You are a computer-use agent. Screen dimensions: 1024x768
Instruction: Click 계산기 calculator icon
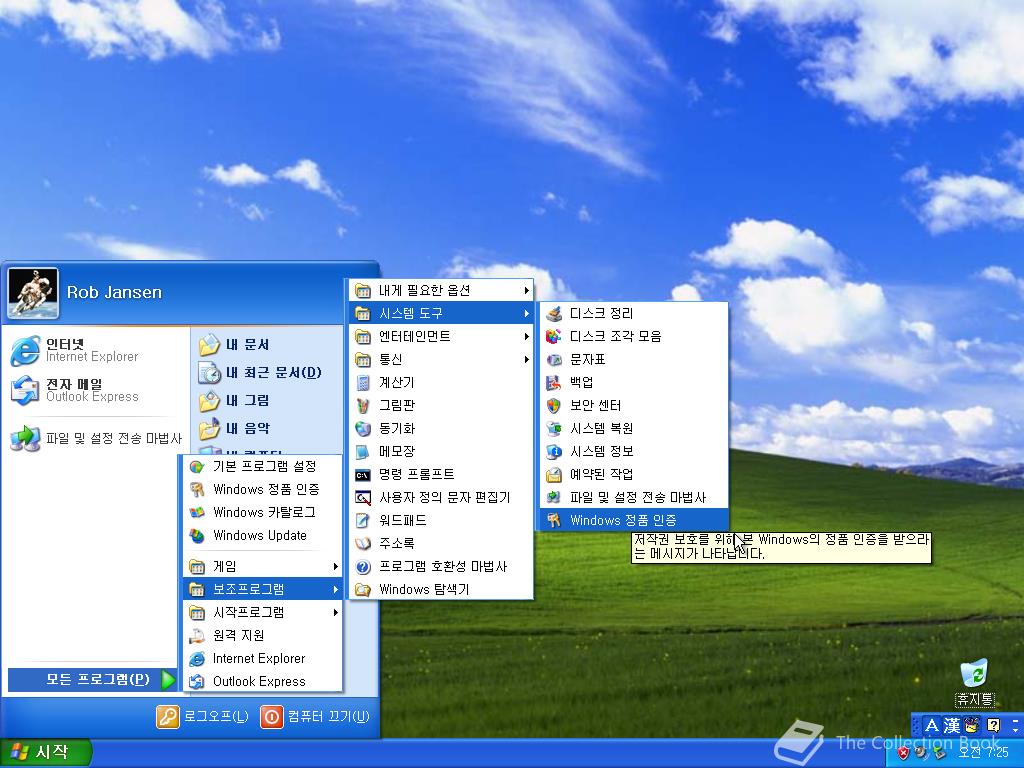tap(363, 383)
